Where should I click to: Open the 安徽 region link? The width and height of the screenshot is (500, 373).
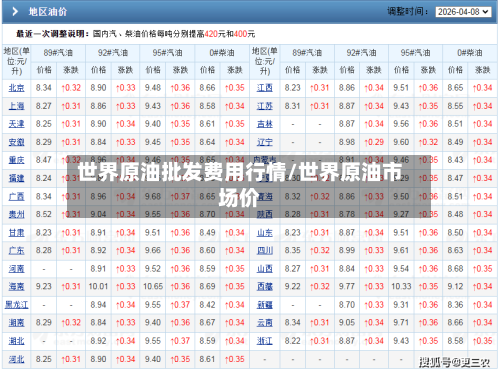point(16,142)
